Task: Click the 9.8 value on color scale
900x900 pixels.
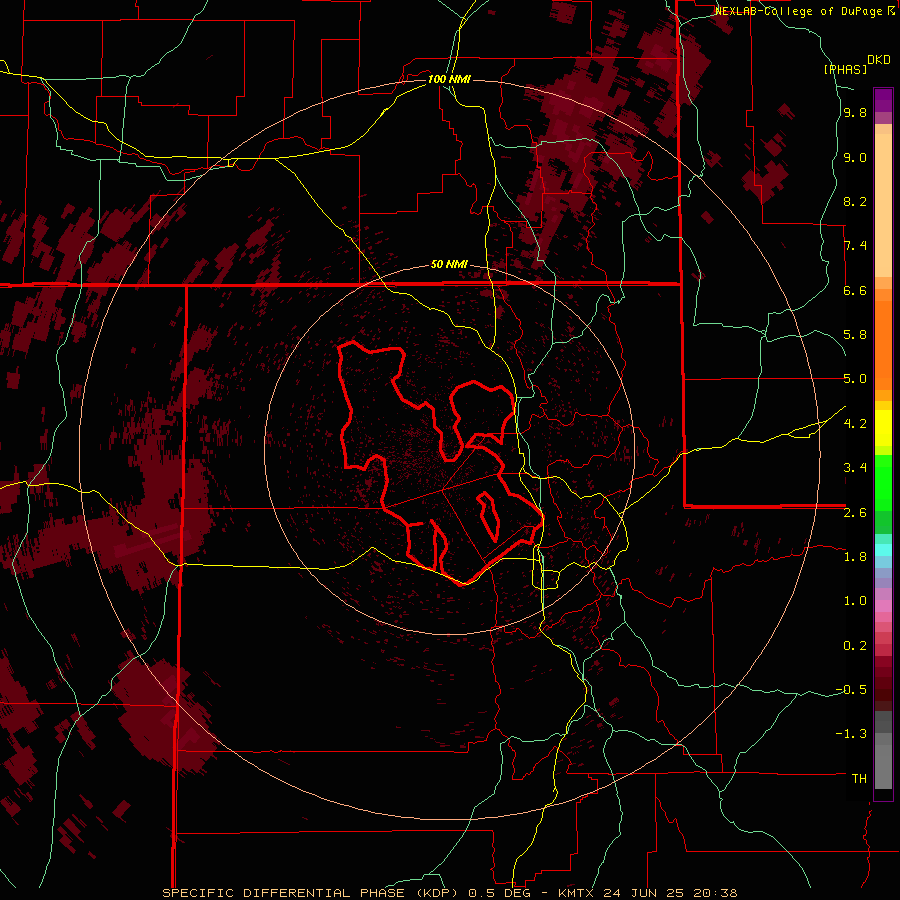Action: tap(855, 113)
